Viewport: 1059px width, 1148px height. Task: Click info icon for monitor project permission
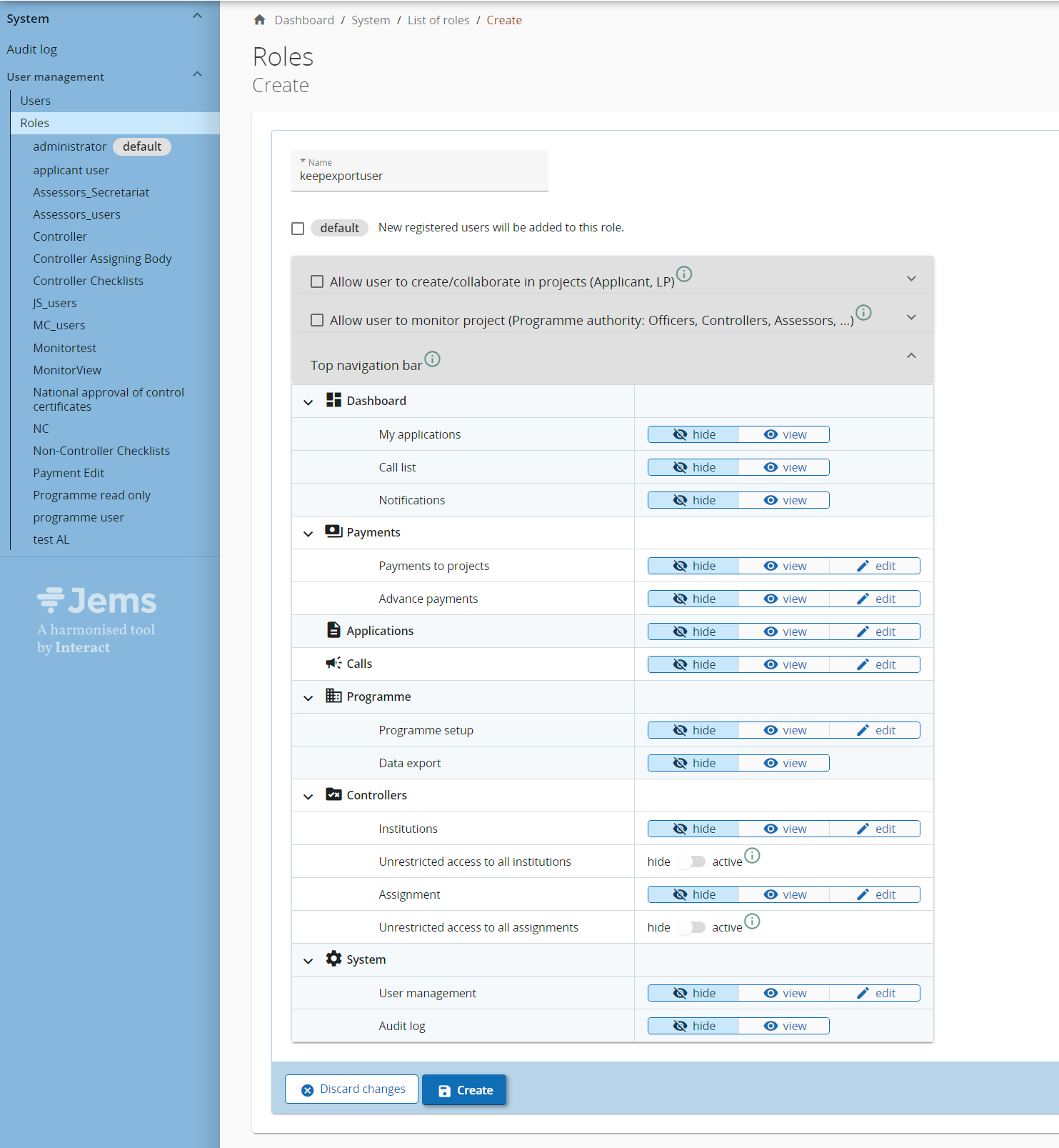tap(863, 313)
